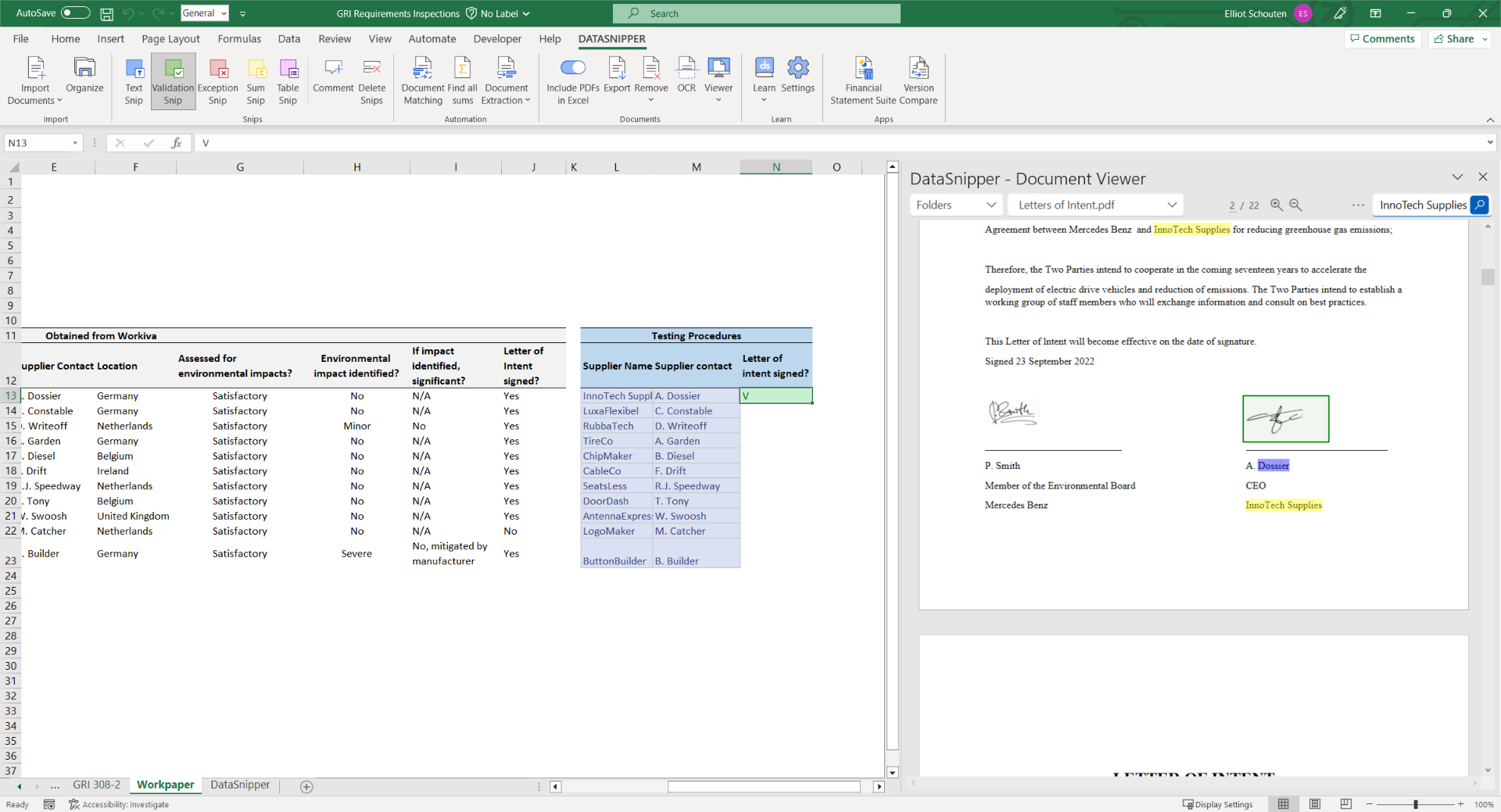
Task: Open the Page Layout ribbon tab
Action: click(170, 39)
